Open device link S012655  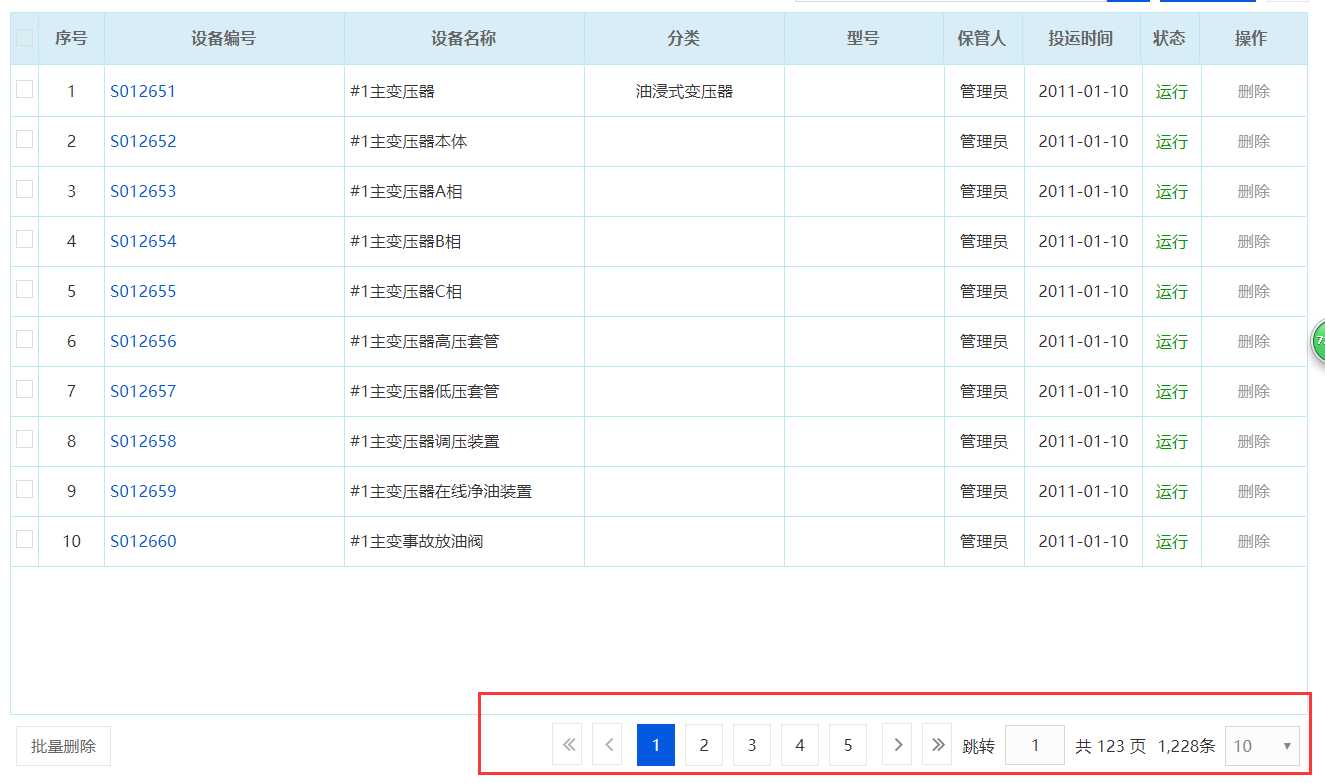(x=143, y=291)
